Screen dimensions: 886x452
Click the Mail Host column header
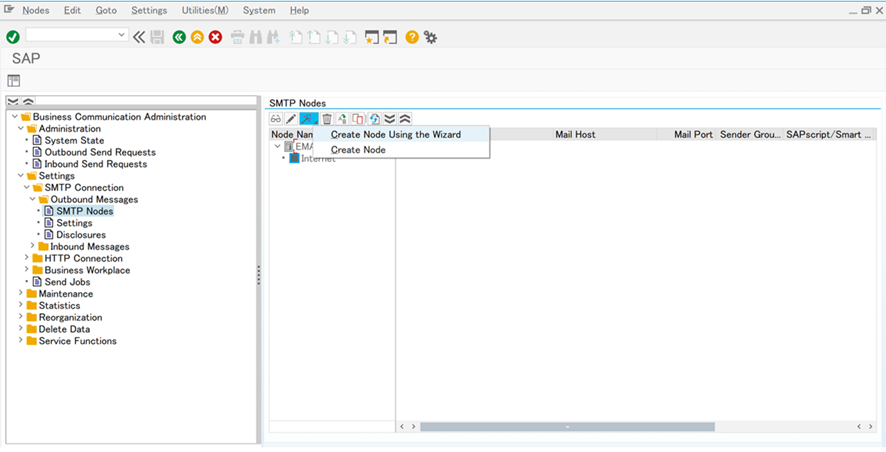605,134
